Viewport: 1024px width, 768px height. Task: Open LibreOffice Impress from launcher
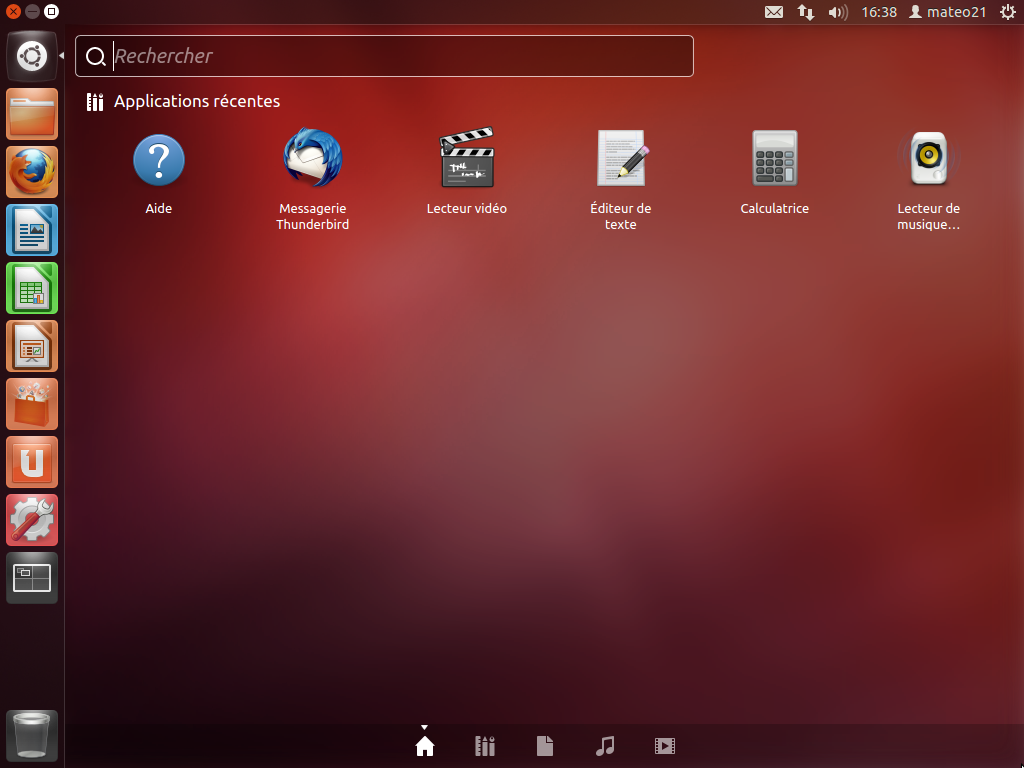(32, 346)
